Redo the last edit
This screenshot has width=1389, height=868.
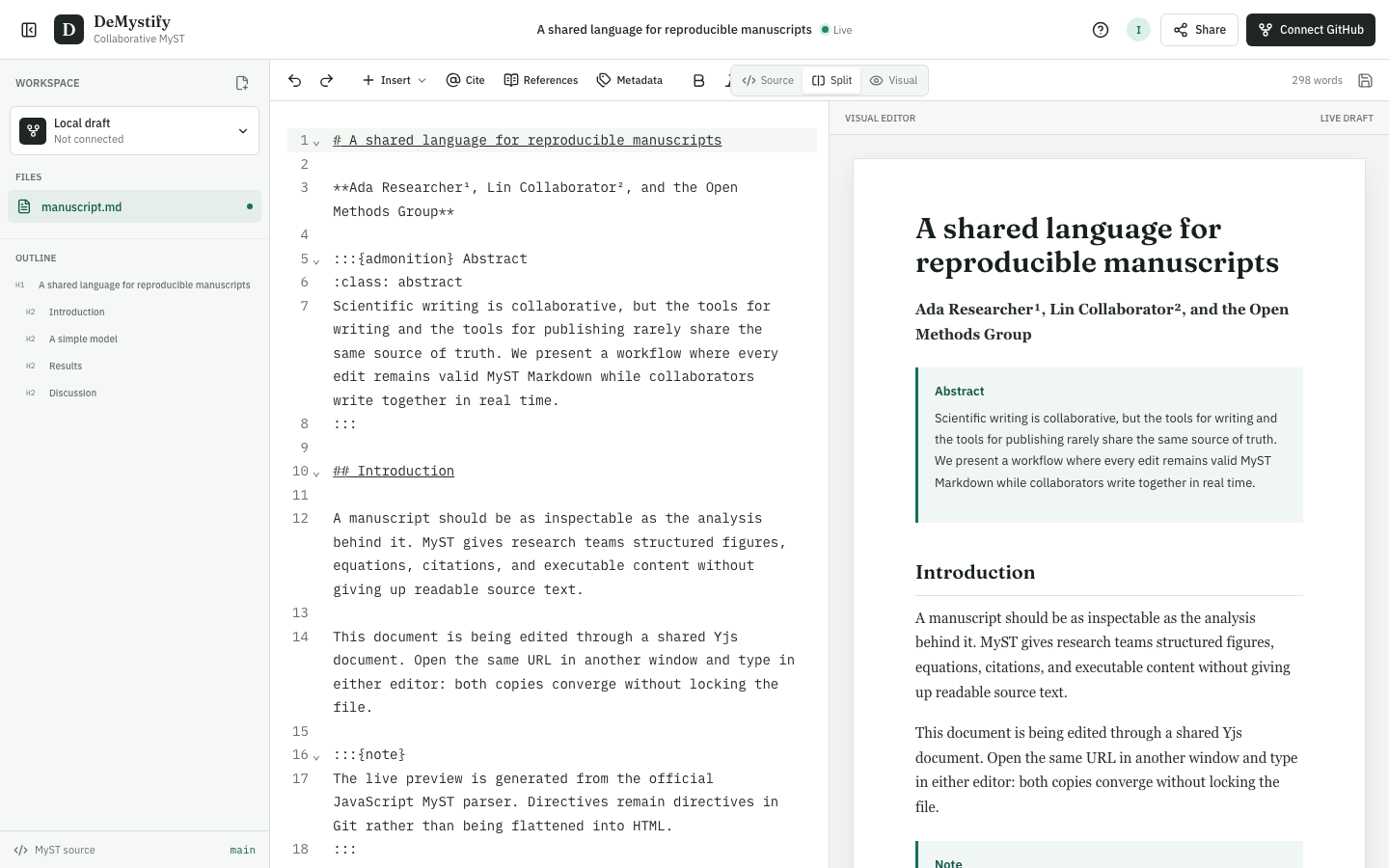326,80
